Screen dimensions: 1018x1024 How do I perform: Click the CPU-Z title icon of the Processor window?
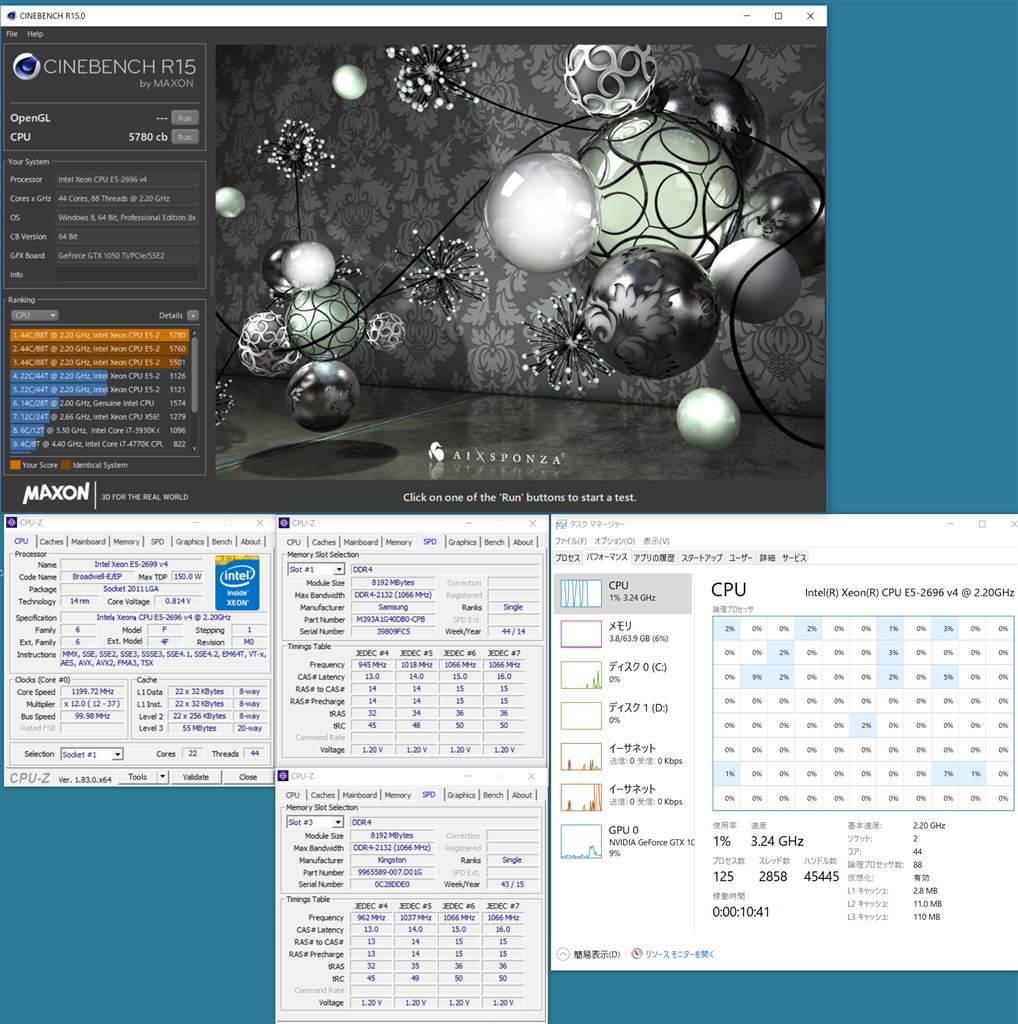coord(11,522)
